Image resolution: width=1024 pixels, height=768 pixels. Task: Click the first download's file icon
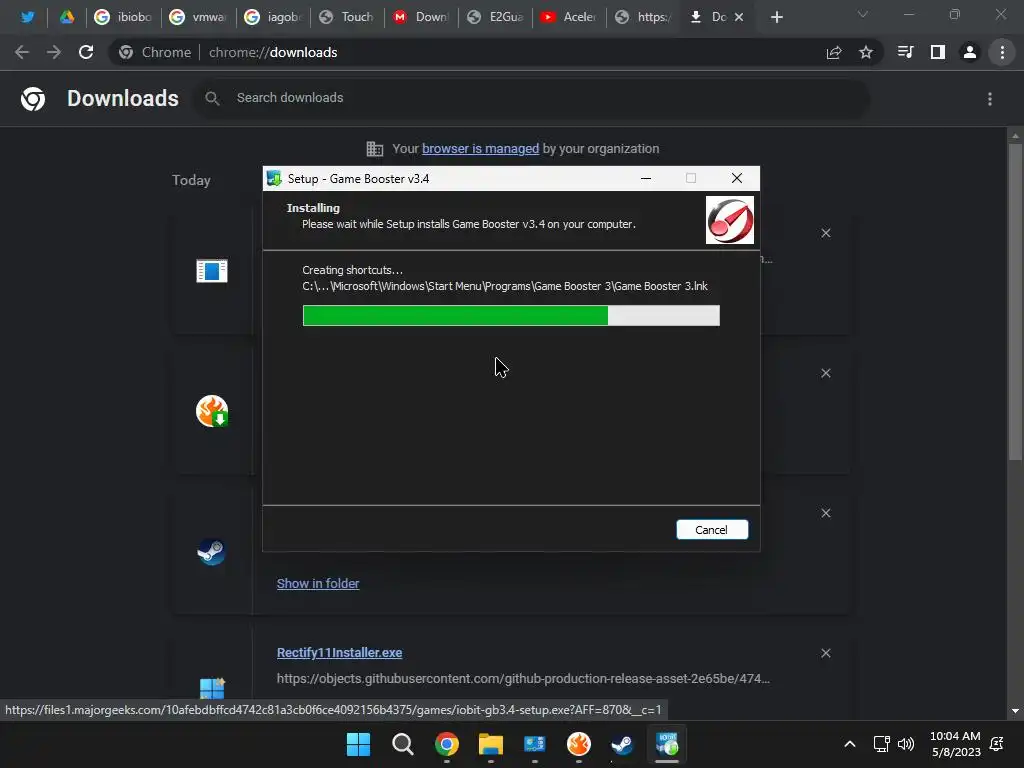(x=212, y=271)
